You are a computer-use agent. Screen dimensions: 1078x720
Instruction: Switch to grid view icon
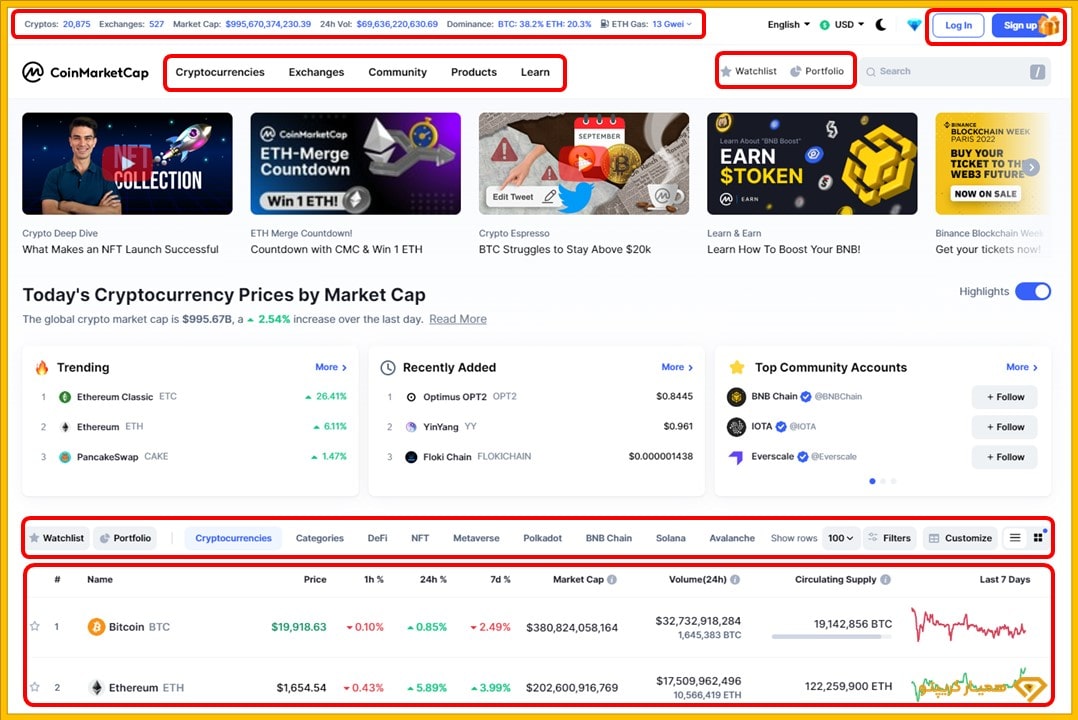click(1038, 538)
